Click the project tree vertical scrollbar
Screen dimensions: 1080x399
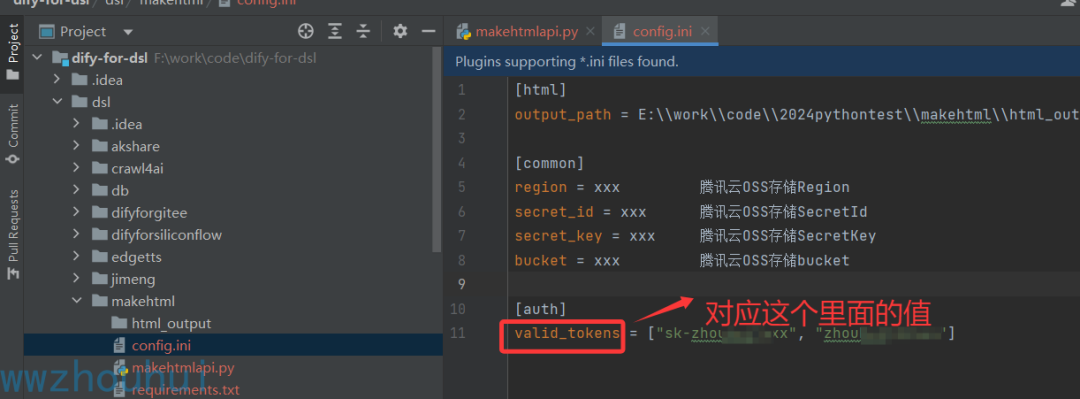(x=437, y=150)
